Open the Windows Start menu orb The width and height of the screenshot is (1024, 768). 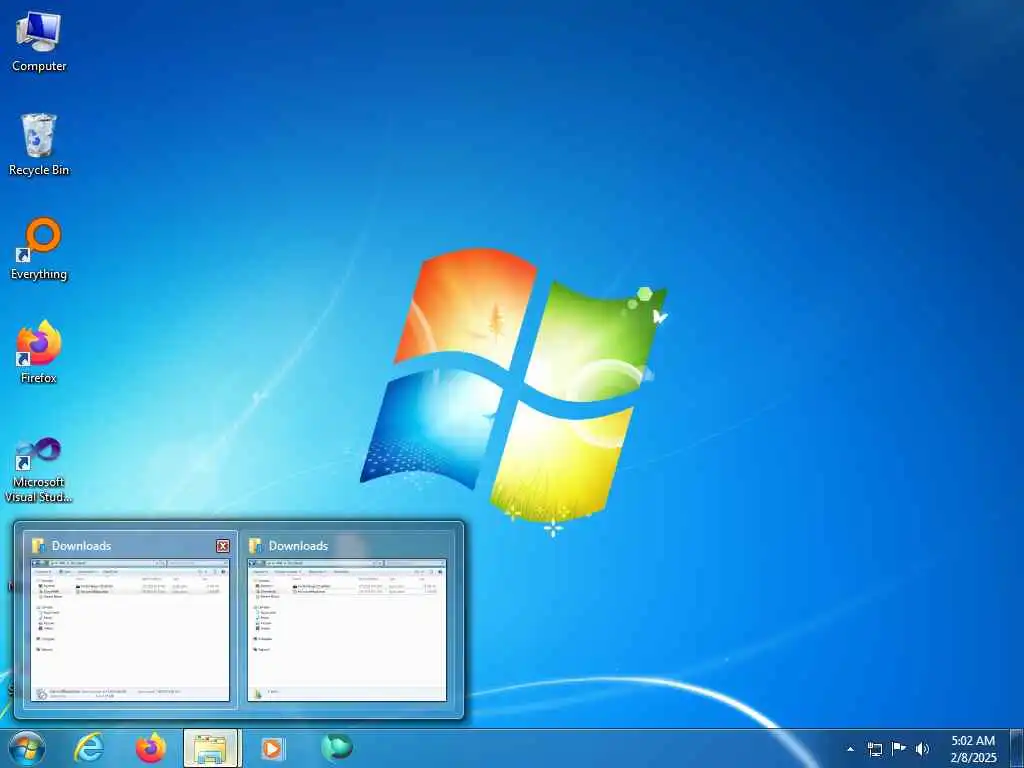27,748
